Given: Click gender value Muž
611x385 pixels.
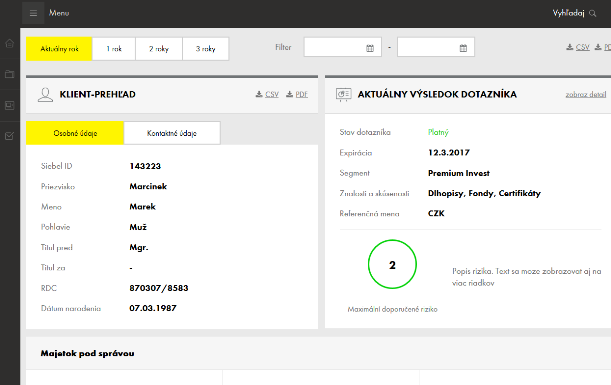Looking at the screenshot, I should [x=138, y=227].
